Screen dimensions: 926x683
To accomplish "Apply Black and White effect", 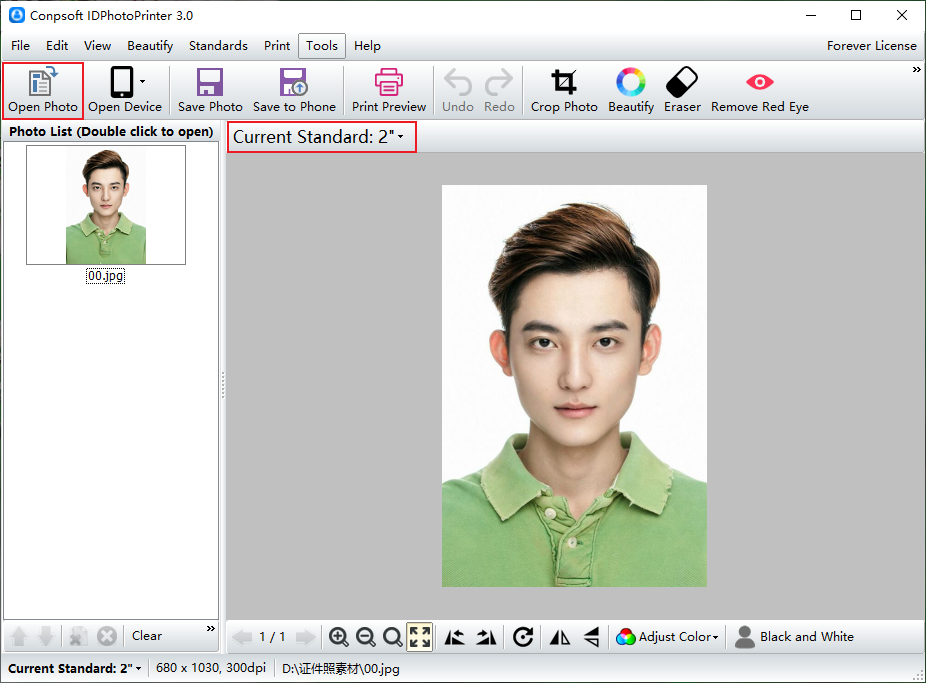I will (794, 637).
